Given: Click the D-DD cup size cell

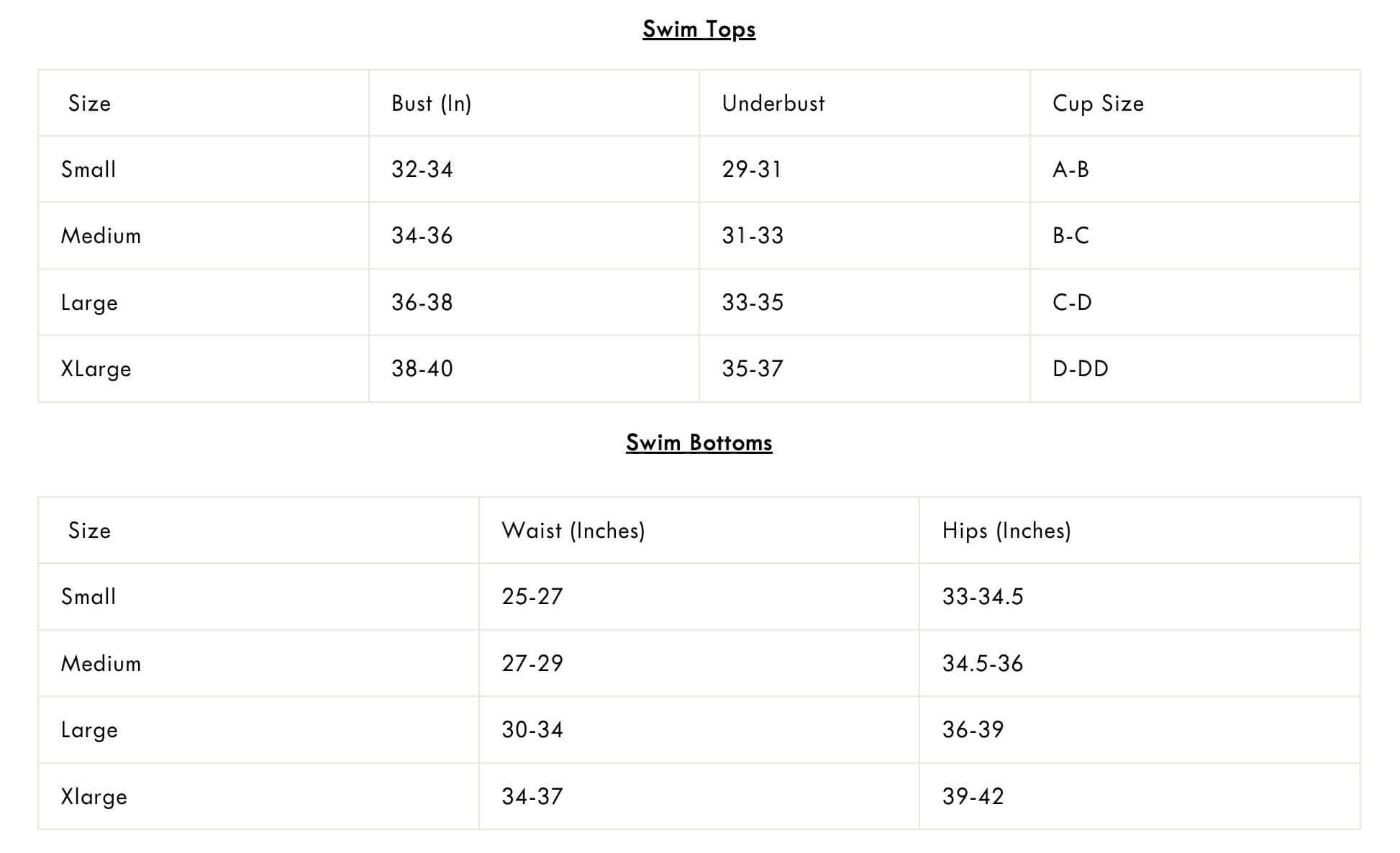Looking at the screenshot, I should [x=1080, y=369].
